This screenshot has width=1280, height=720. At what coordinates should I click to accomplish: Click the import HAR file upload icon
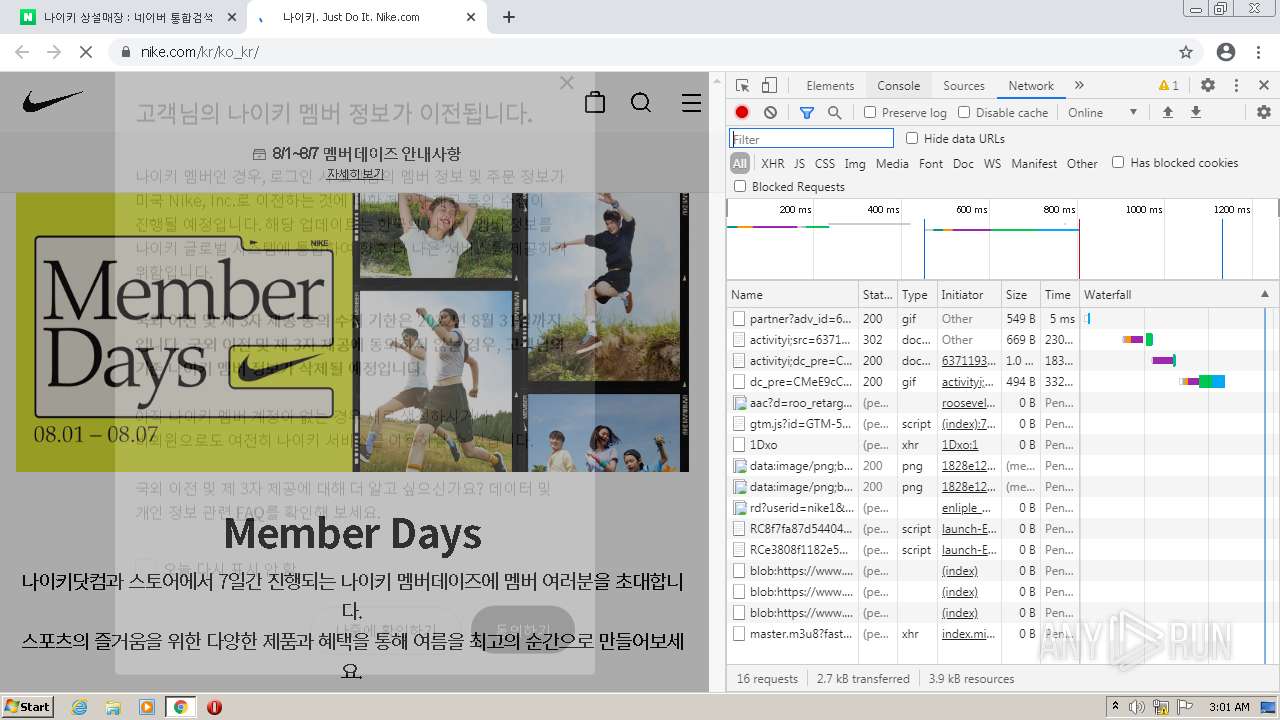pyautogui.click(x=1167, y=113)
